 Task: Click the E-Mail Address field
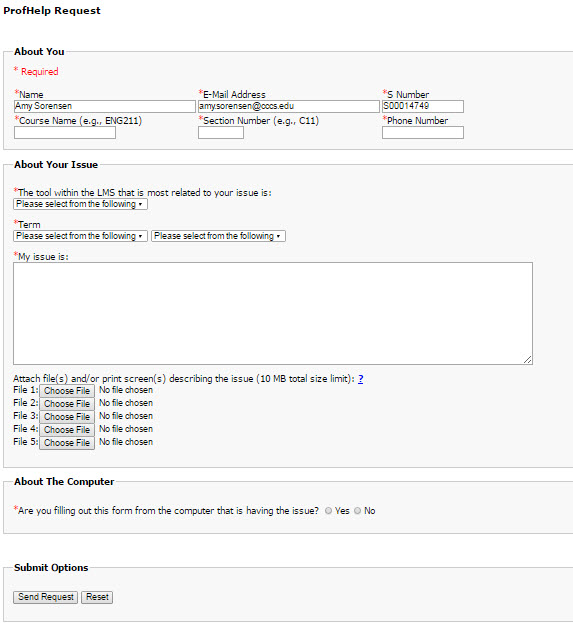pos(289,106)
